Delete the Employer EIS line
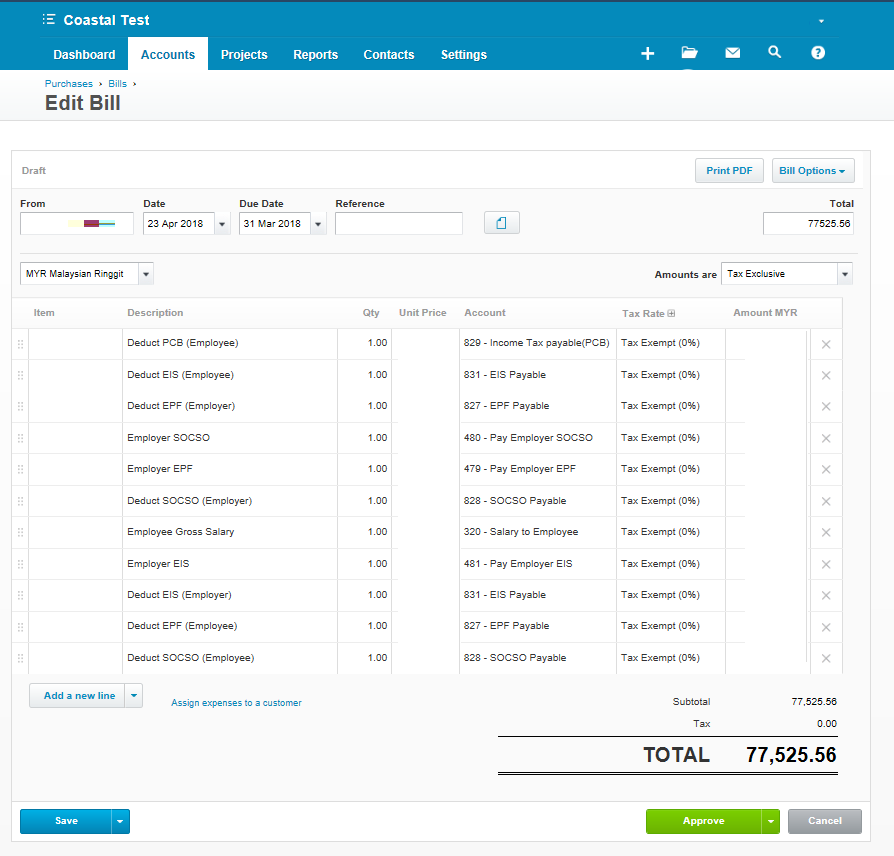 [826, 564]
